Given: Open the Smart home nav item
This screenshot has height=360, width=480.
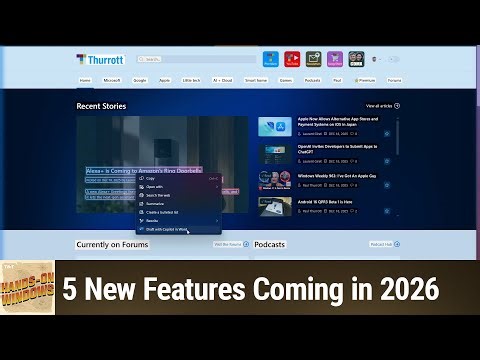Looking at the screenshot, I should pyautogui.click(x=256, y=80).
